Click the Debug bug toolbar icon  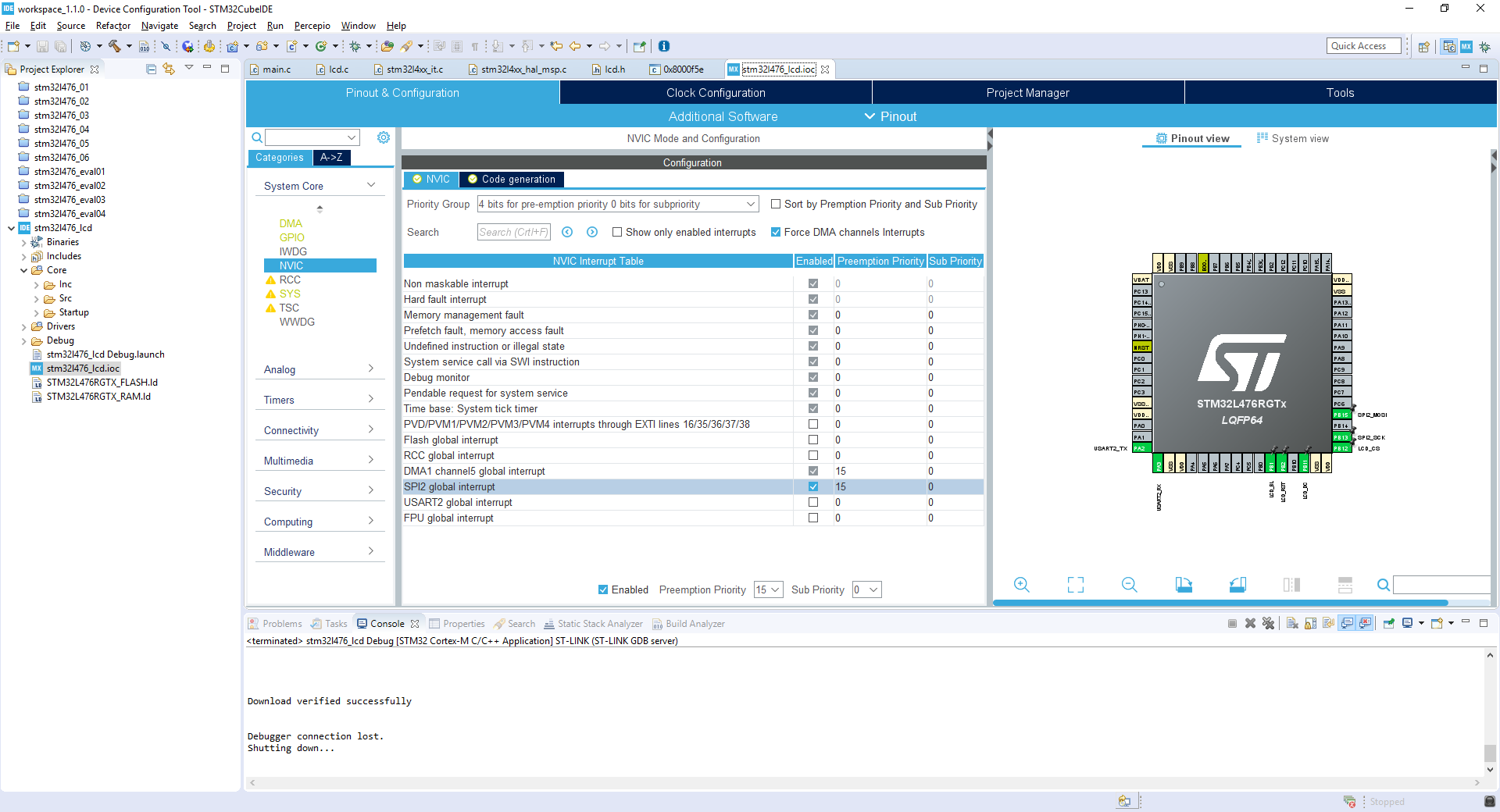point(355,46)
